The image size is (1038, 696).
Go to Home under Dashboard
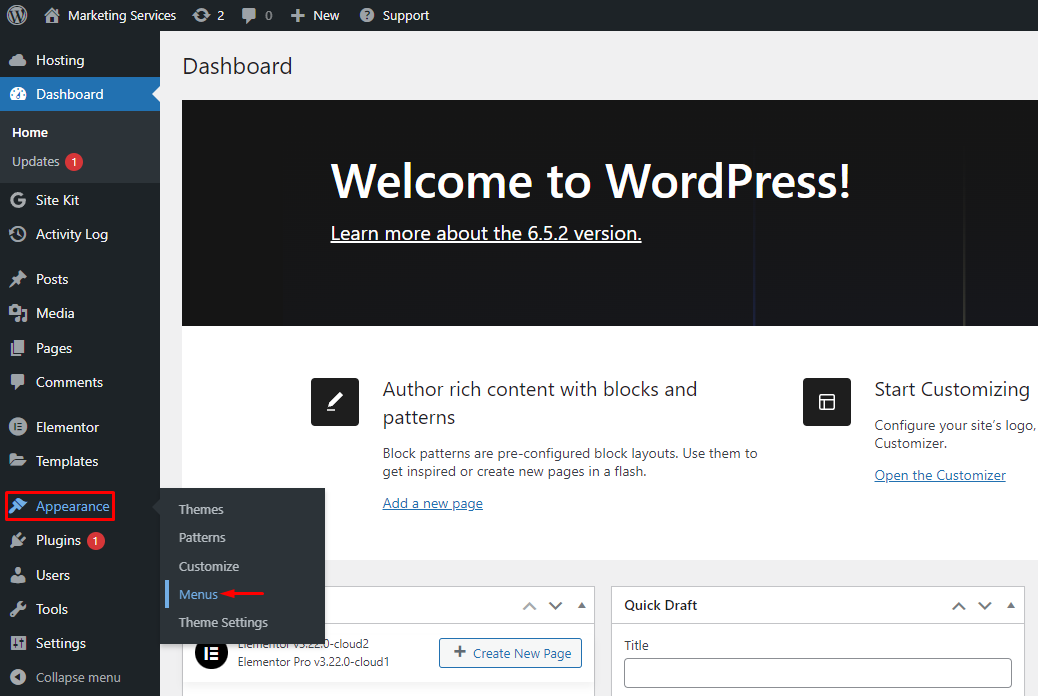pos(30,132)
